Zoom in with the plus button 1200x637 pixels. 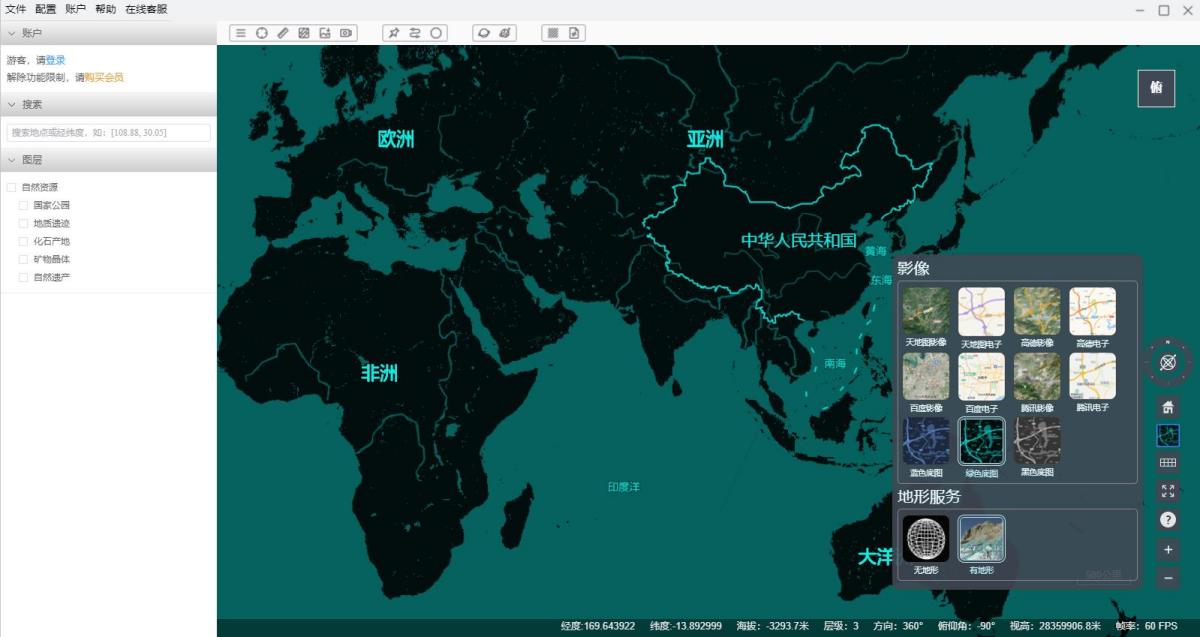tap(1167, 549)
